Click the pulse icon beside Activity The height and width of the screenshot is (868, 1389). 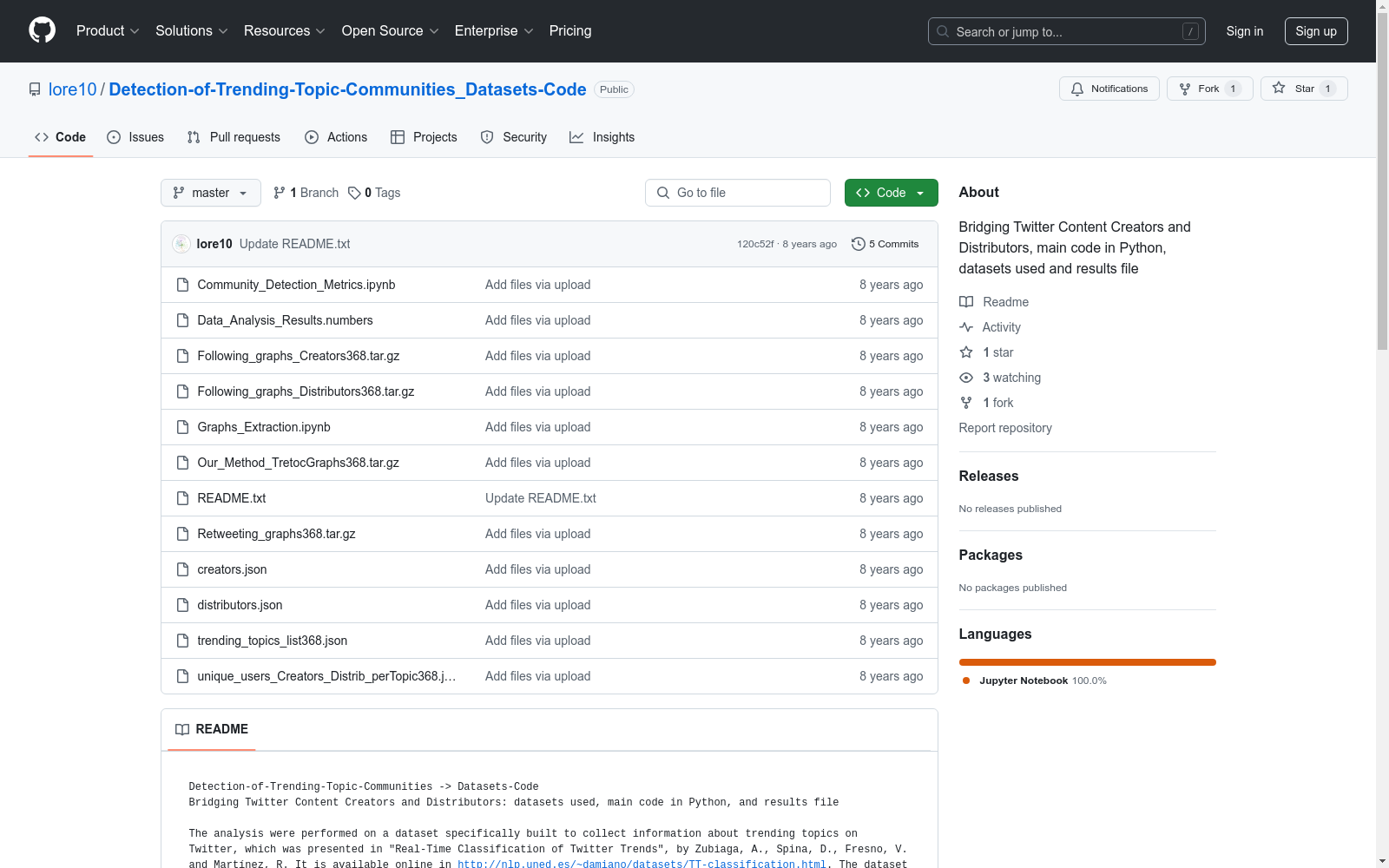coord(966,327)
